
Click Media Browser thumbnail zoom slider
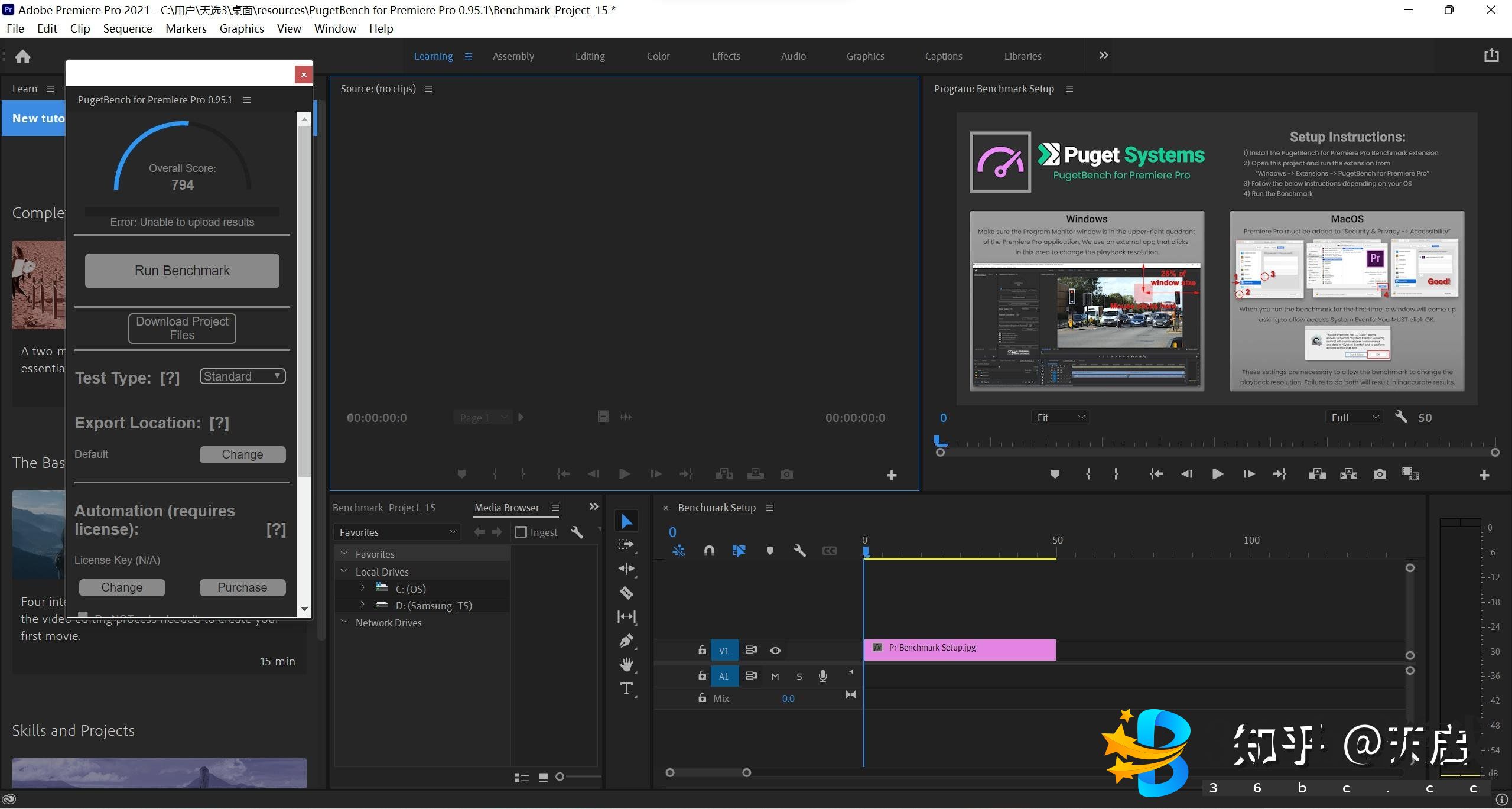[560, 776]
